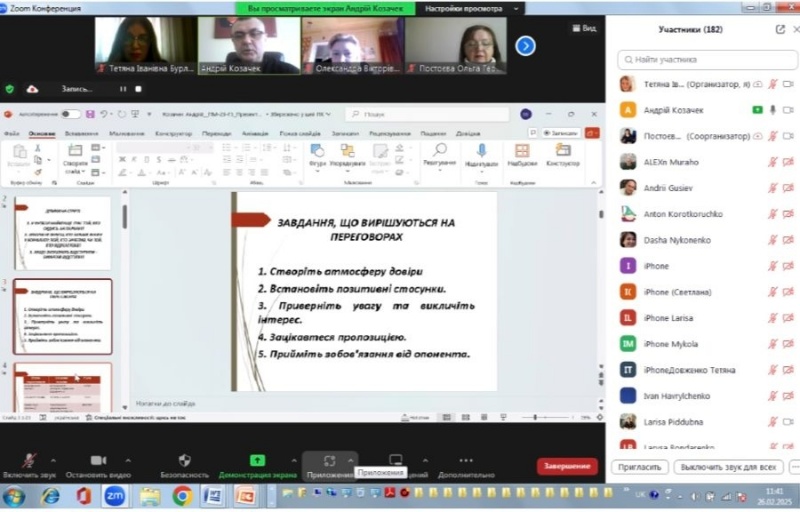Switch to reading view icon

click(x=484, y=417)
